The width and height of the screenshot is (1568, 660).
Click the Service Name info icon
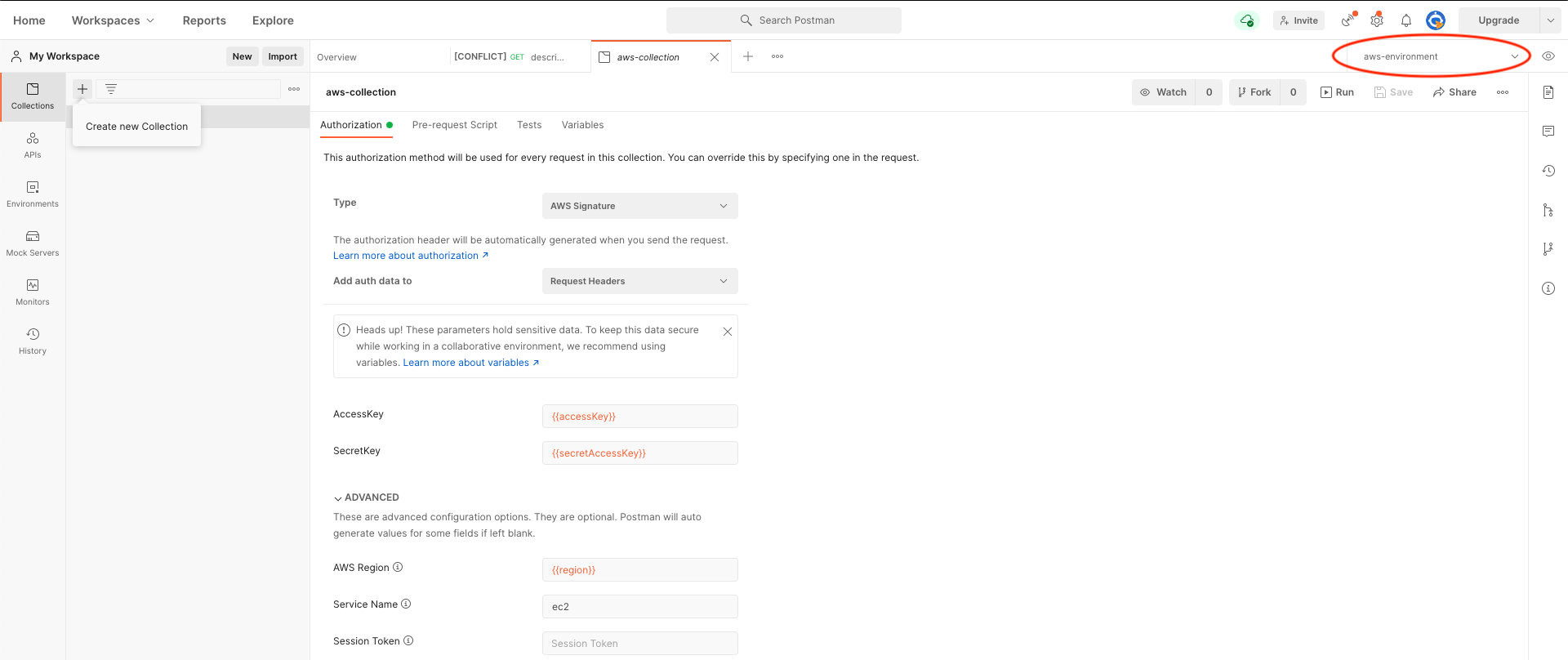(406, 604)
